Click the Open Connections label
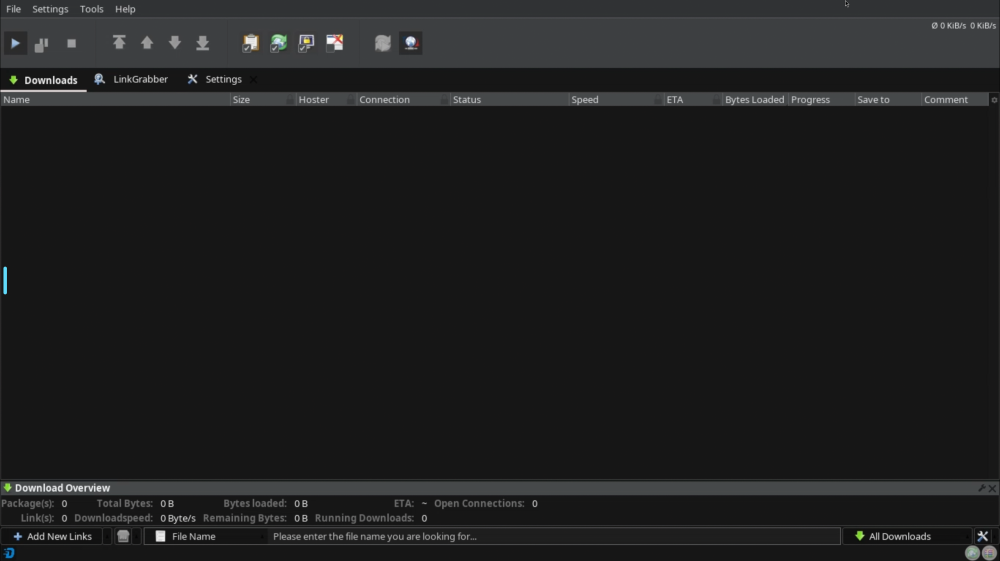The height and width of the screenshot is (561, 1000). click(x=479, y=504)
